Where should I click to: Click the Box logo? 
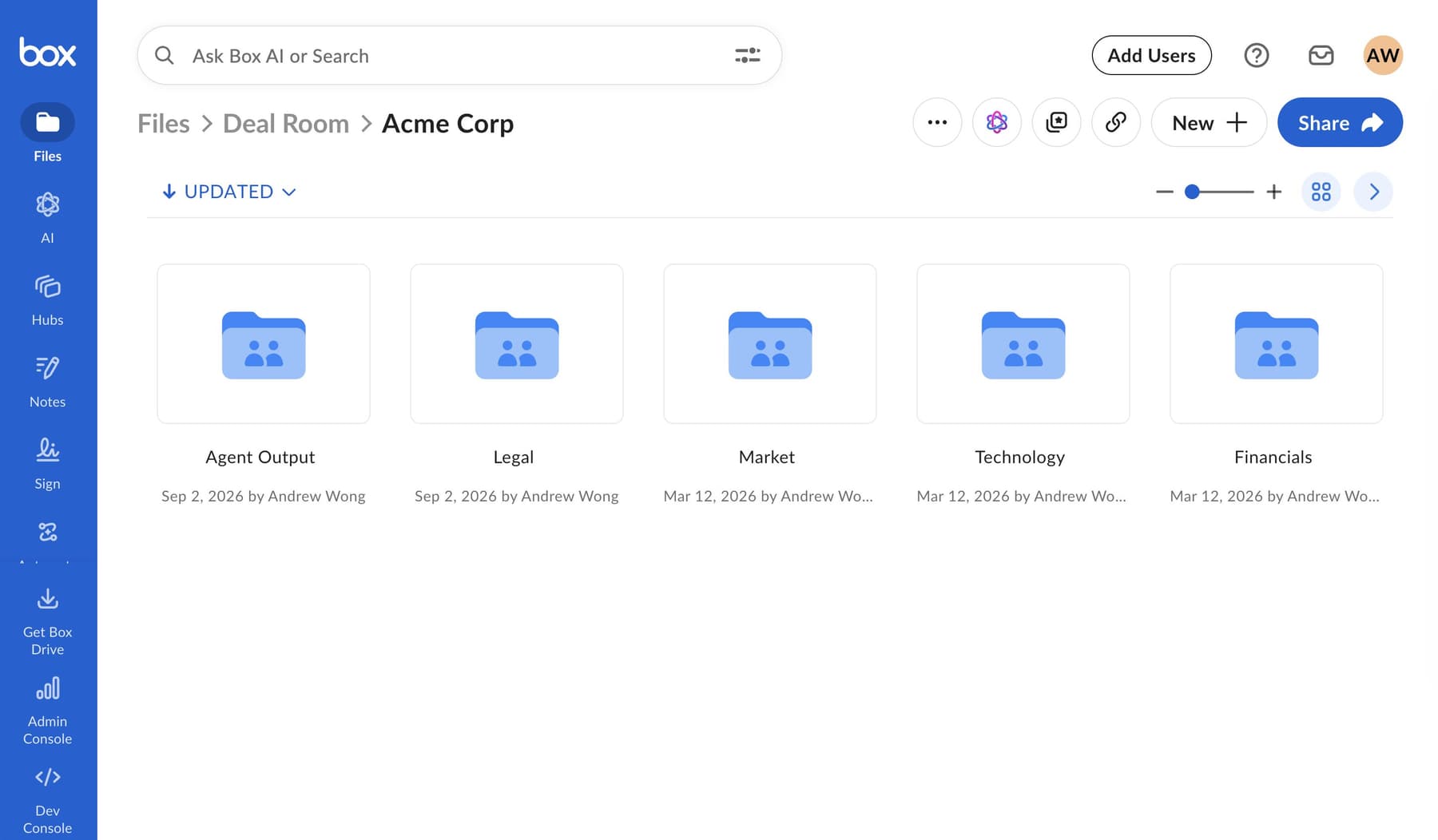click(x=48, y=52)
